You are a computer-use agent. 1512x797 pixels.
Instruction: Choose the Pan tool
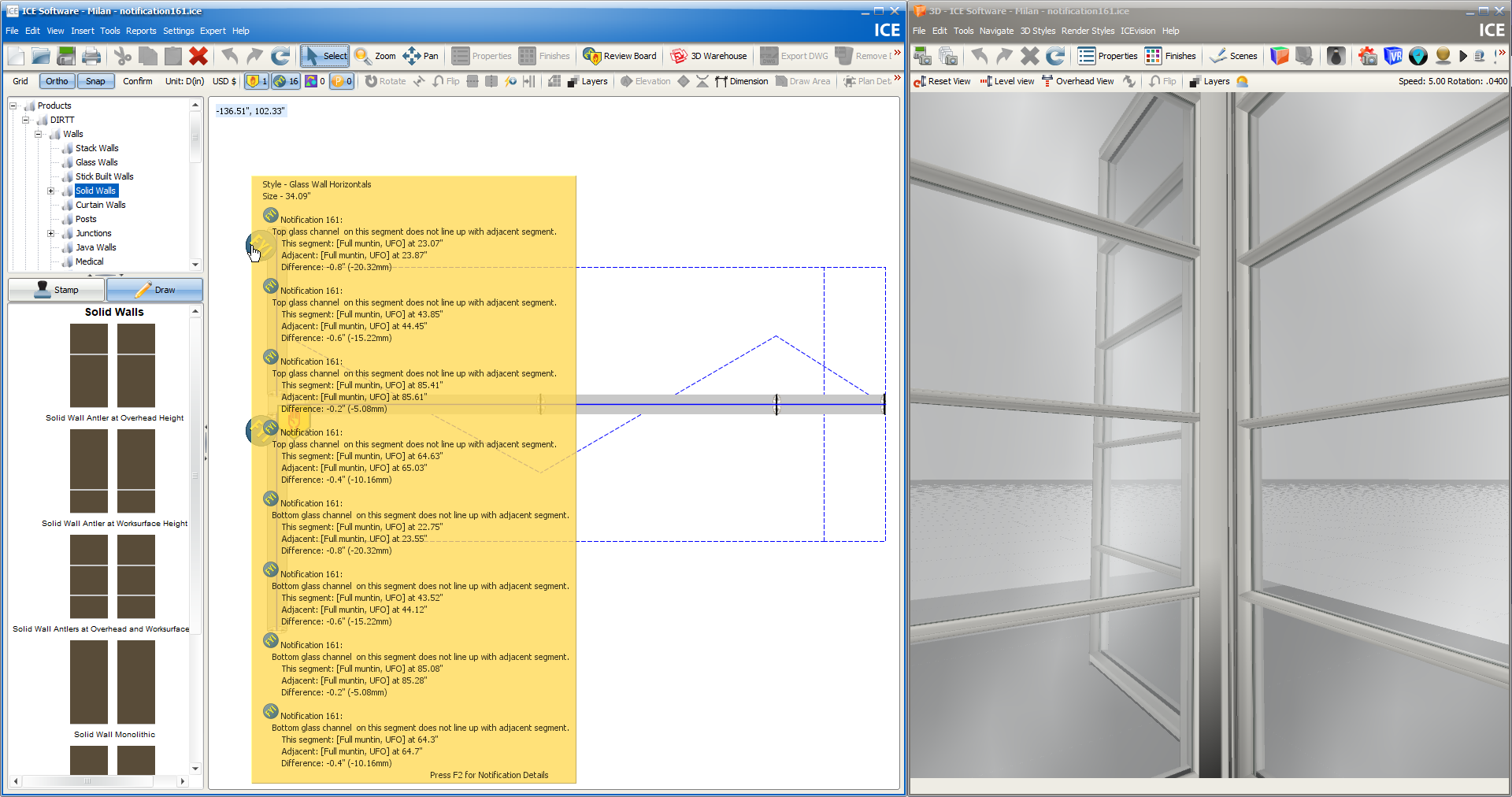click(x=421, y=56)
